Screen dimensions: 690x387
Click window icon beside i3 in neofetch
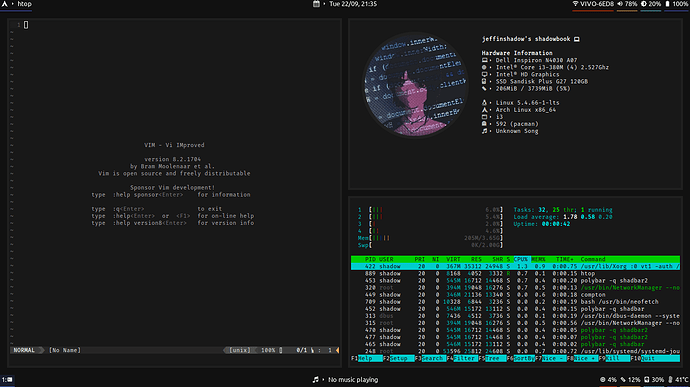click(x=484, y=117)
